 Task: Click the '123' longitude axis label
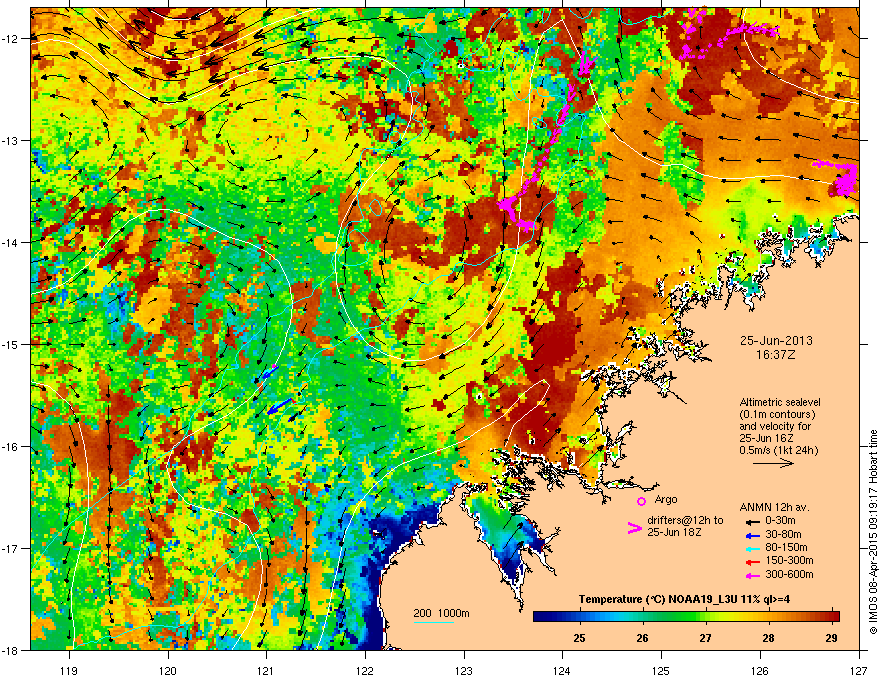[464, 670]
